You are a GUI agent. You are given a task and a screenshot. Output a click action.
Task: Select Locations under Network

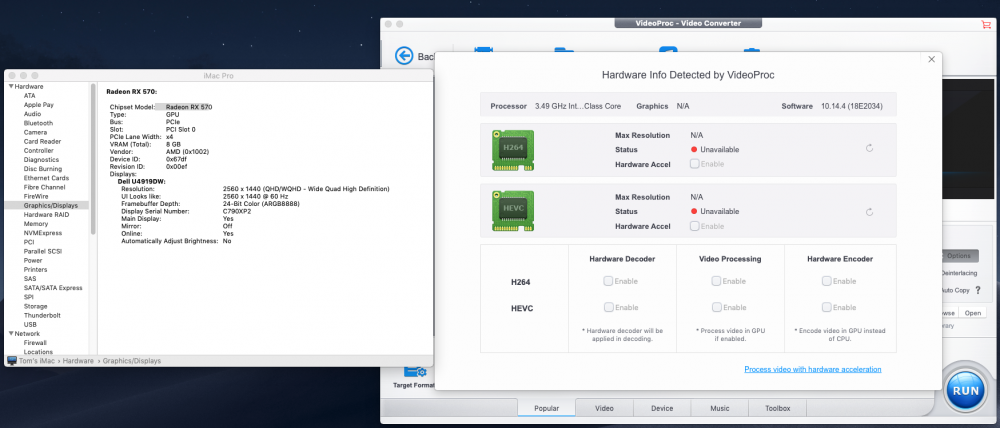pyautogui.click(x=38, y=352)
